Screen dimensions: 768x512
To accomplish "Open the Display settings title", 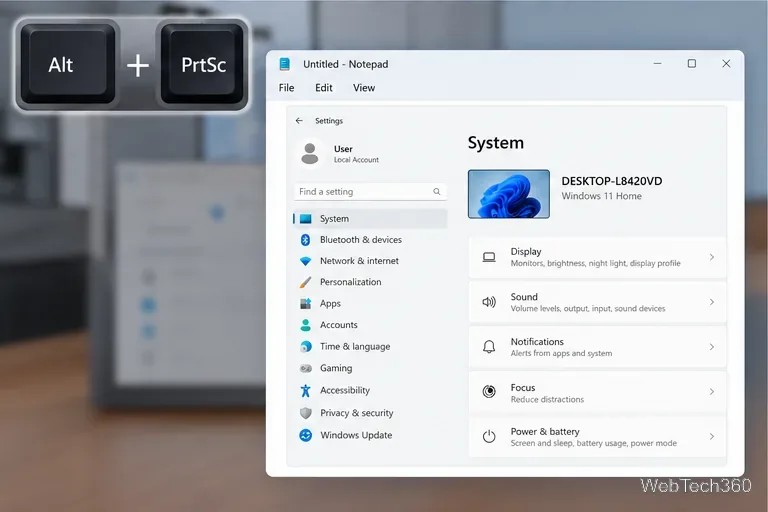I will pyautogui.click(x=526, y=251).
